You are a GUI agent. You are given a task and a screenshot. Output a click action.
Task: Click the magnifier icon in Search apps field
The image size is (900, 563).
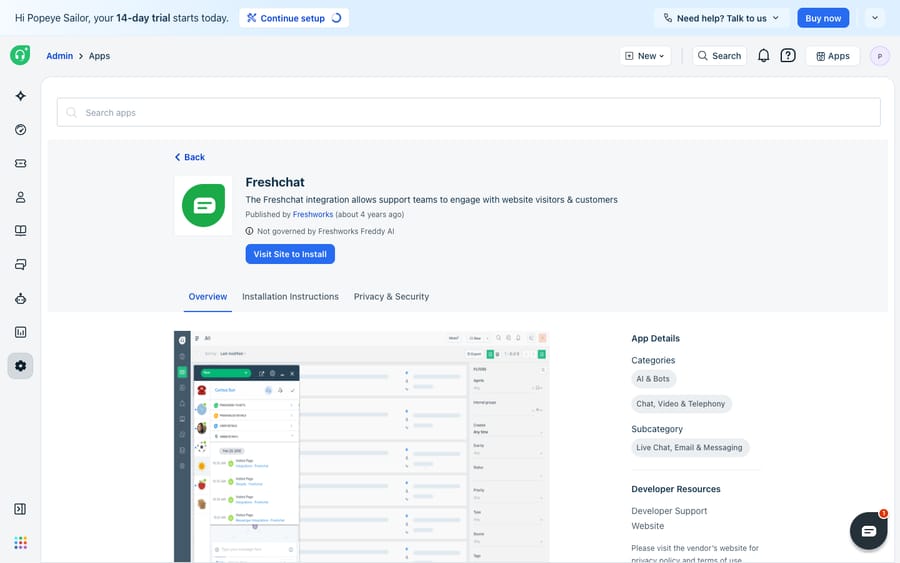[72, 112]
